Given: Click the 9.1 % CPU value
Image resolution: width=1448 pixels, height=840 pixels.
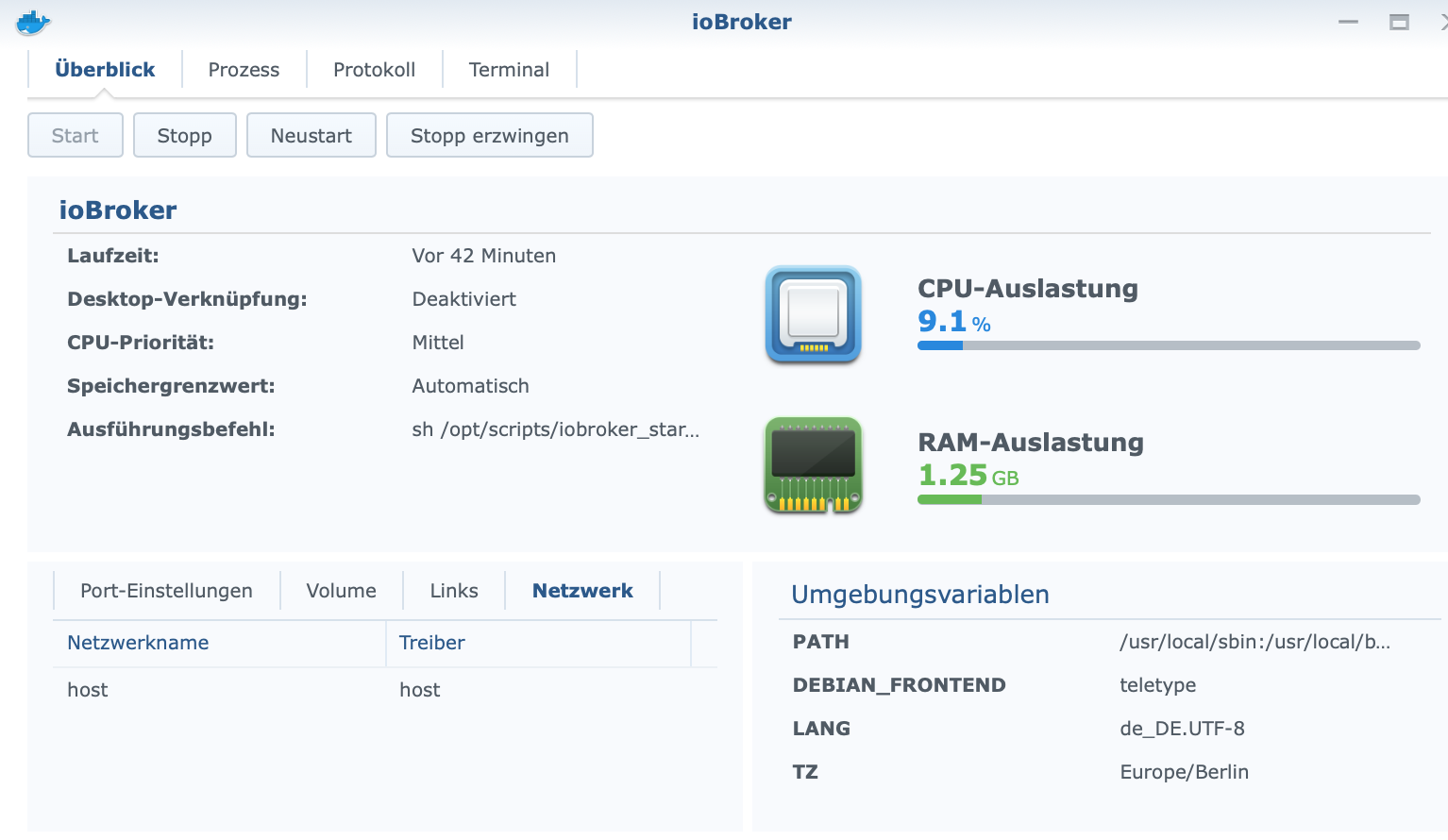Looking at the screenshot, I should coord(954,322).
